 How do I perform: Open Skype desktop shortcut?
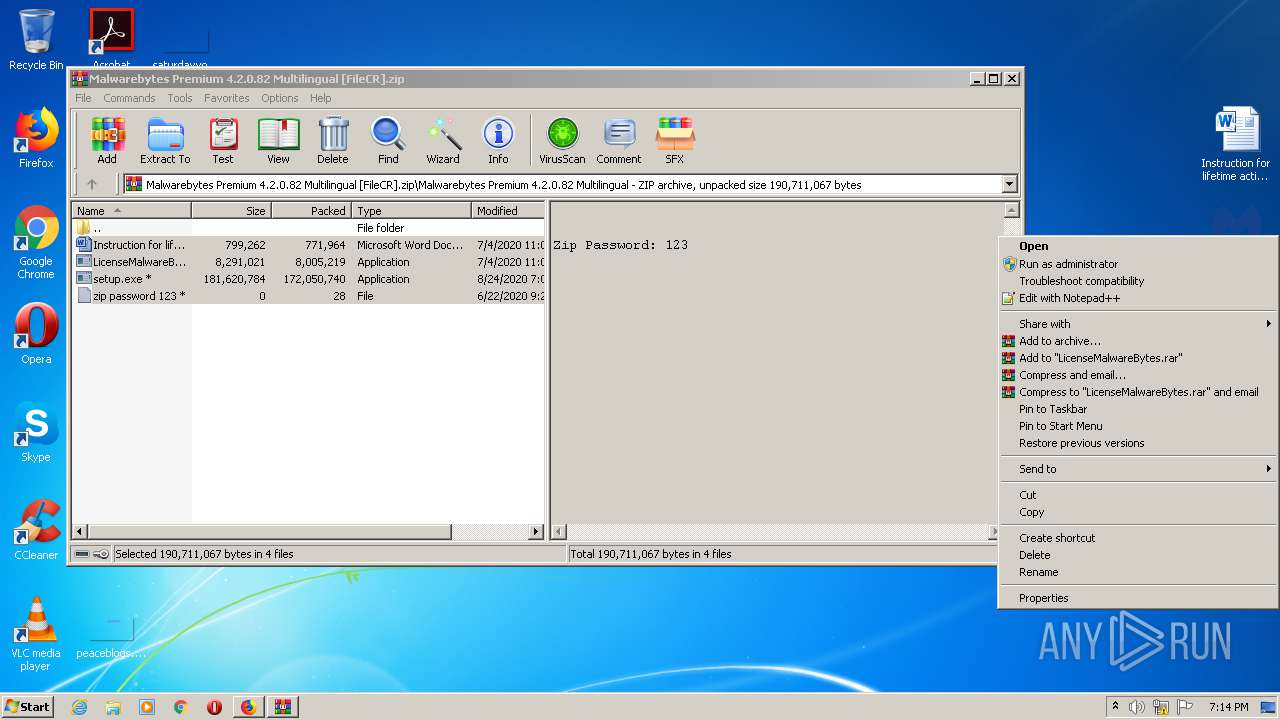coord(36,432)
